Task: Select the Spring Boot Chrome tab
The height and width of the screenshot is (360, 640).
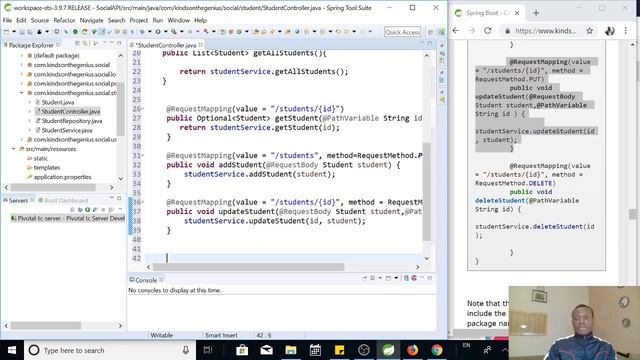Action: point(487,13)
